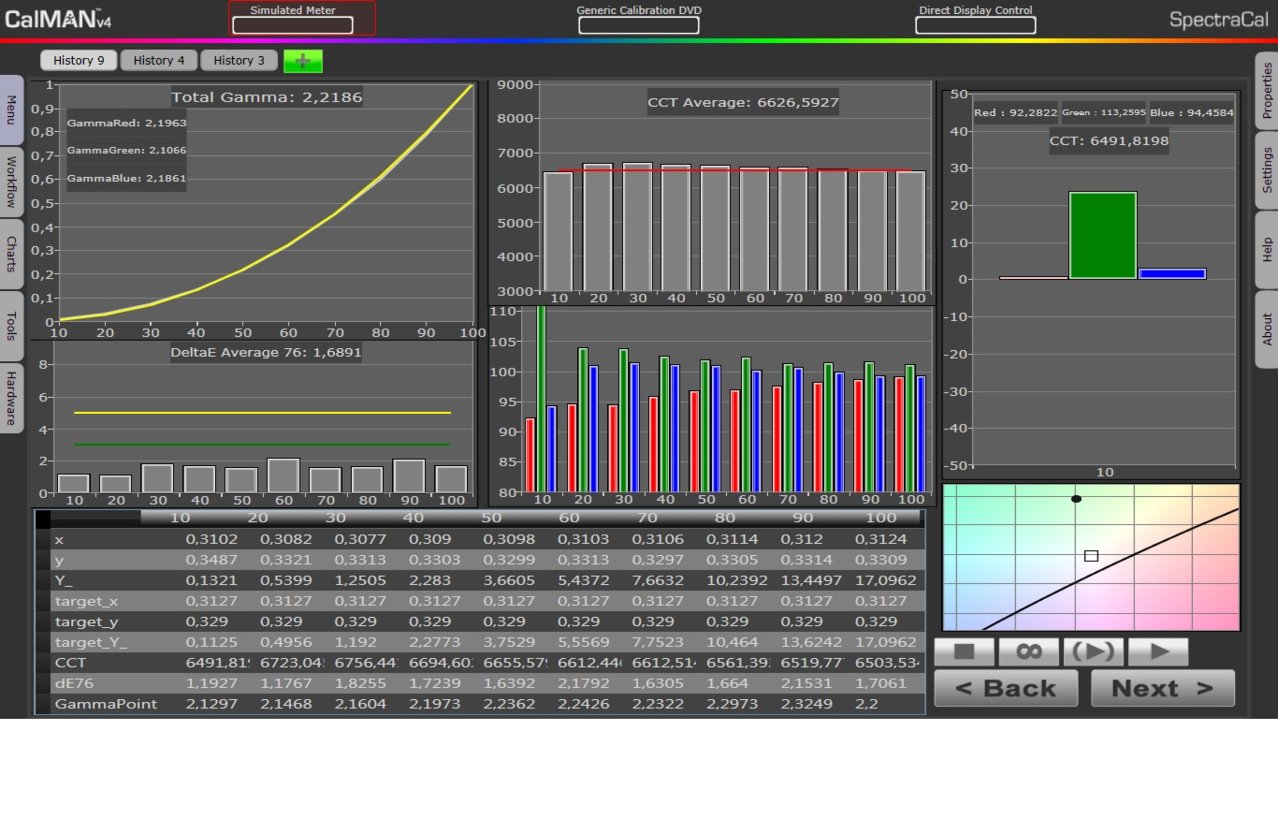
Task: Click the Total Gamma: 2,2186 label
Action: point(267,97)
